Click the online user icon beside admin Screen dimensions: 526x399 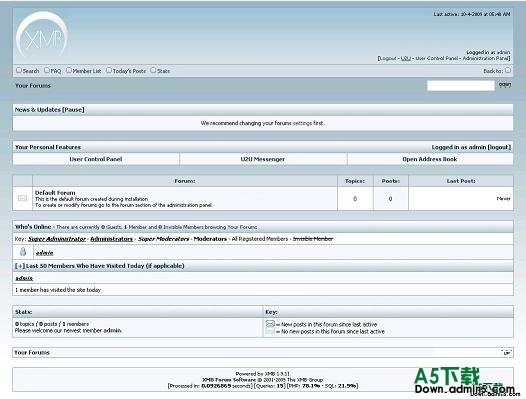point(23,252)
